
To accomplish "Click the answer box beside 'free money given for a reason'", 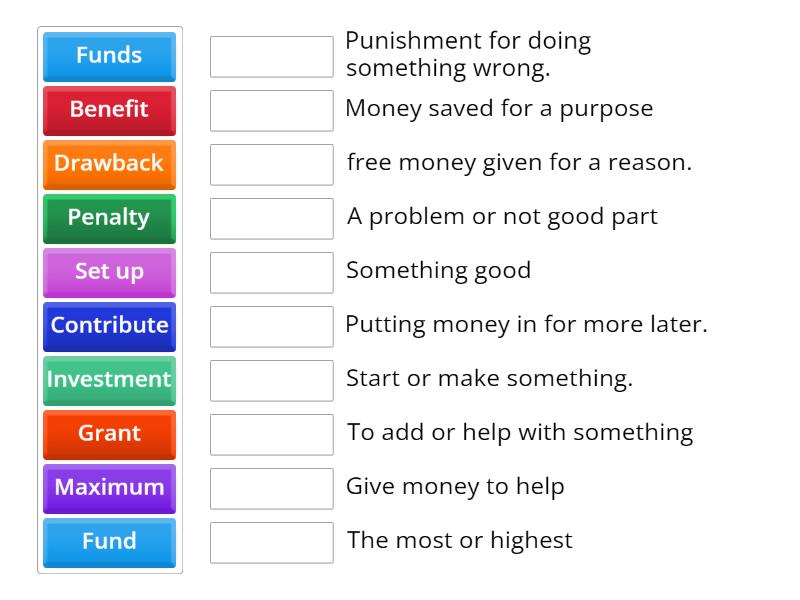I will [271, 164].
